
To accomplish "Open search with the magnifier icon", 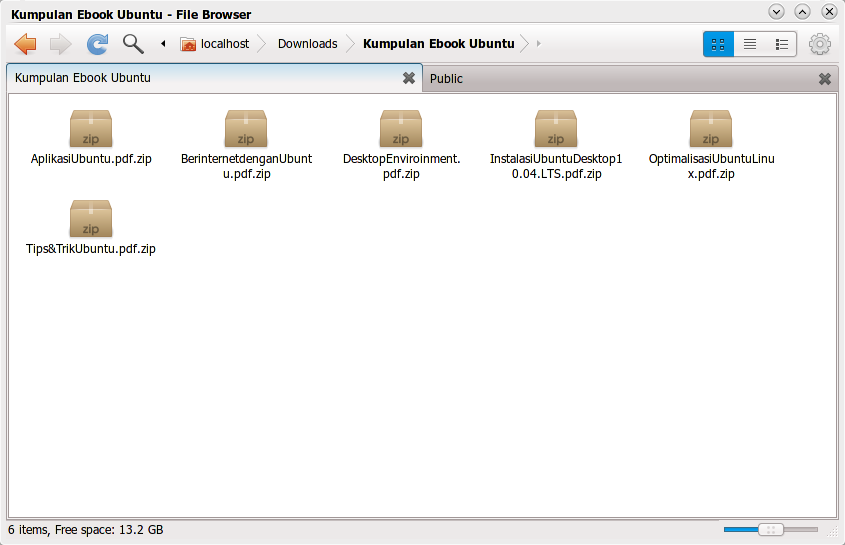I will pyautogui.click(x=133, y=44).
